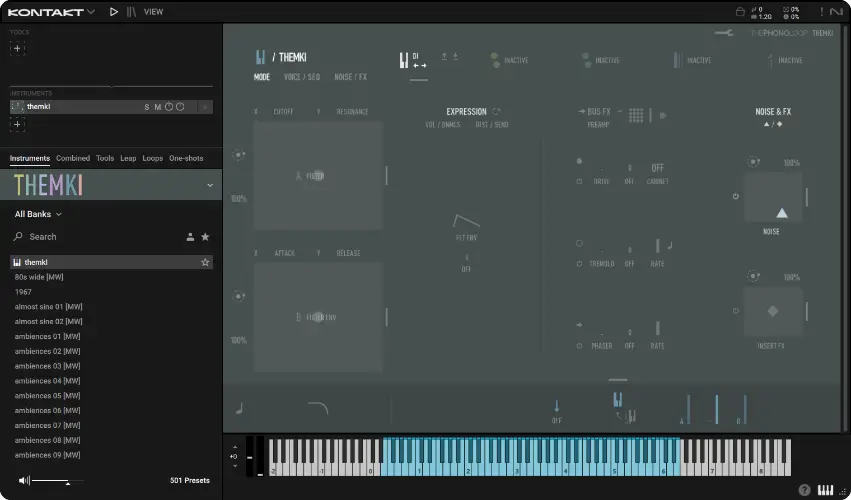Image resolution: width=851 pixels, height=500 pixels.
Task: Switch to the Loops tab
Action: (152, 158)
